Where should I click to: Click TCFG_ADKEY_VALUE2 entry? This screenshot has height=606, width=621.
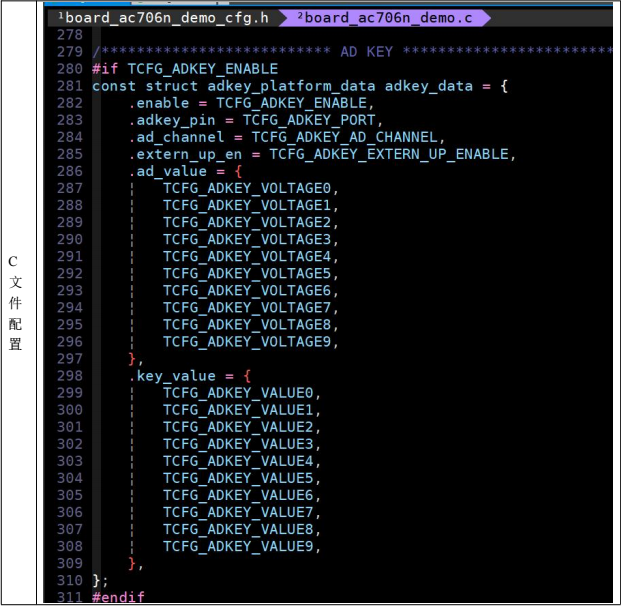(x=238, y=427)
